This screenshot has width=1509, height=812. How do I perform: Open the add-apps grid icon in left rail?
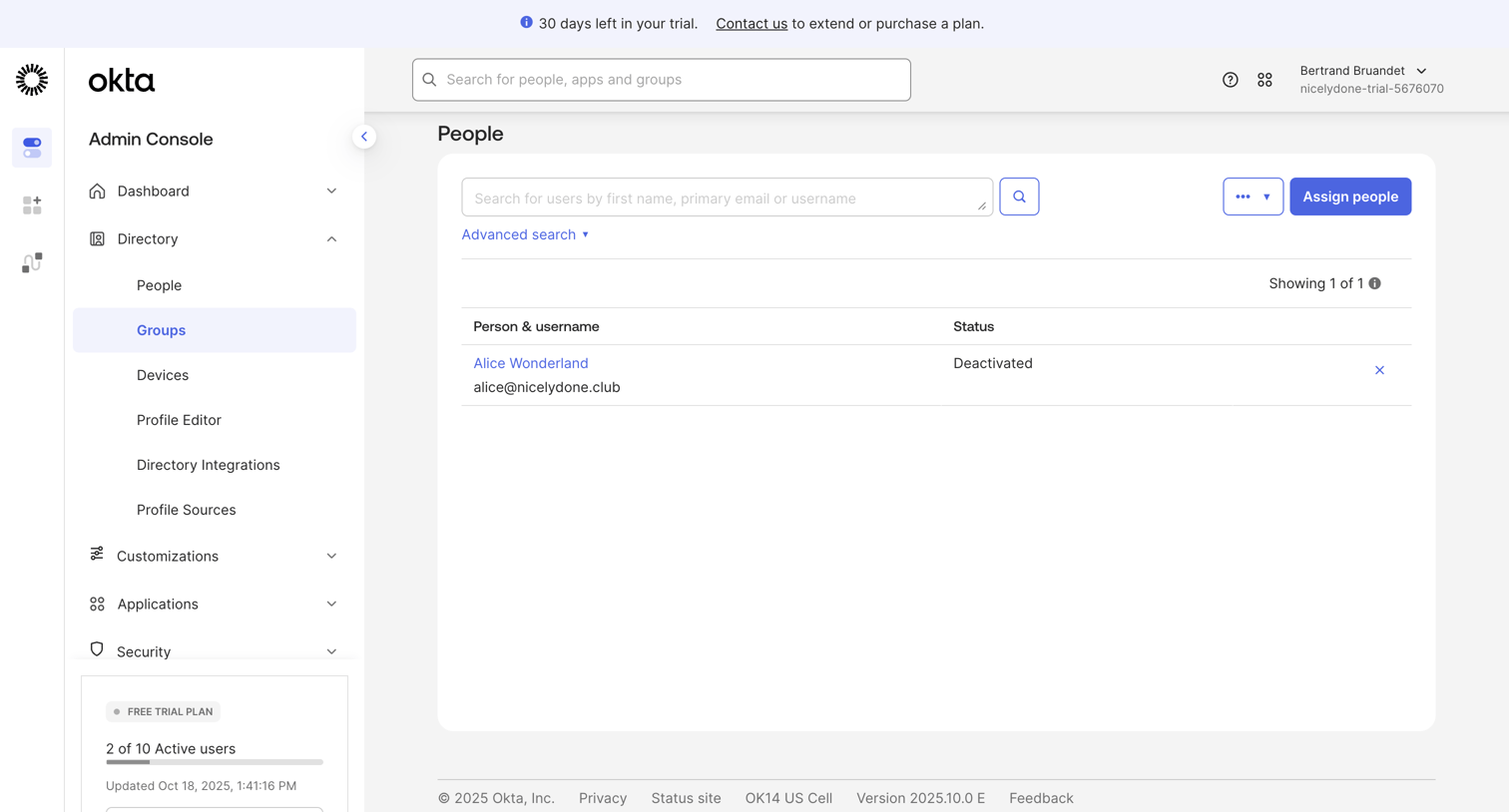coord(32,205)
